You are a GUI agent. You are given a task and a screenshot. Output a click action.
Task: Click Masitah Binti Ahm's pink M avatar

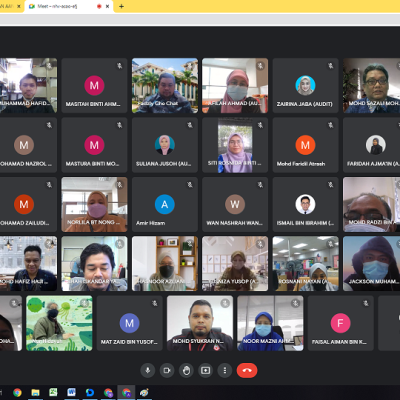coord(94,86)
